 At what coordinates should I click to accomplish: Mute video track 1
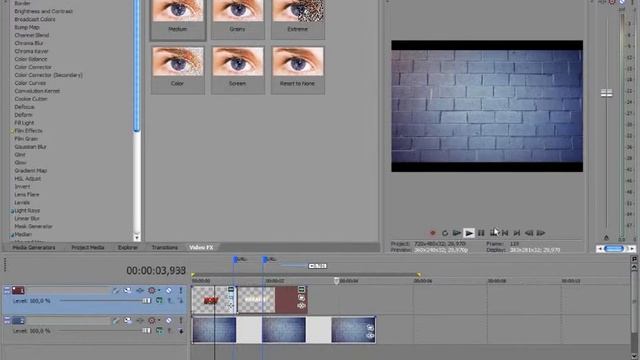(169, 290)
